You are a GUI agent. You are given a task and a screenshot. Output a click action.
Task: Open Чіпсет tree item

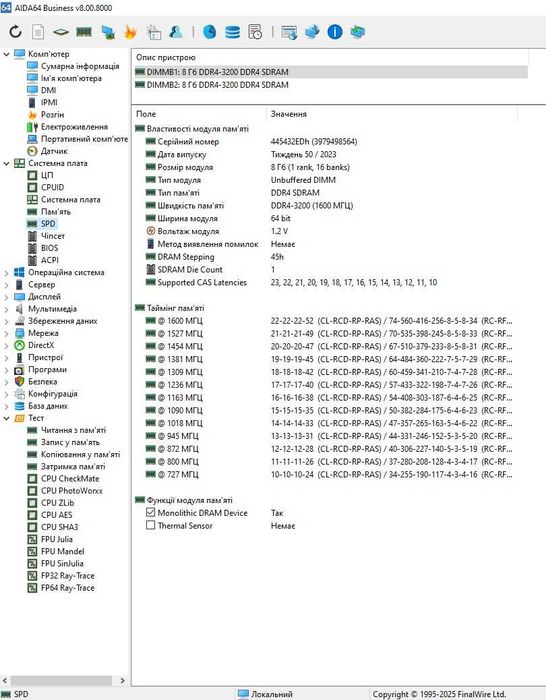pos(53,236)
